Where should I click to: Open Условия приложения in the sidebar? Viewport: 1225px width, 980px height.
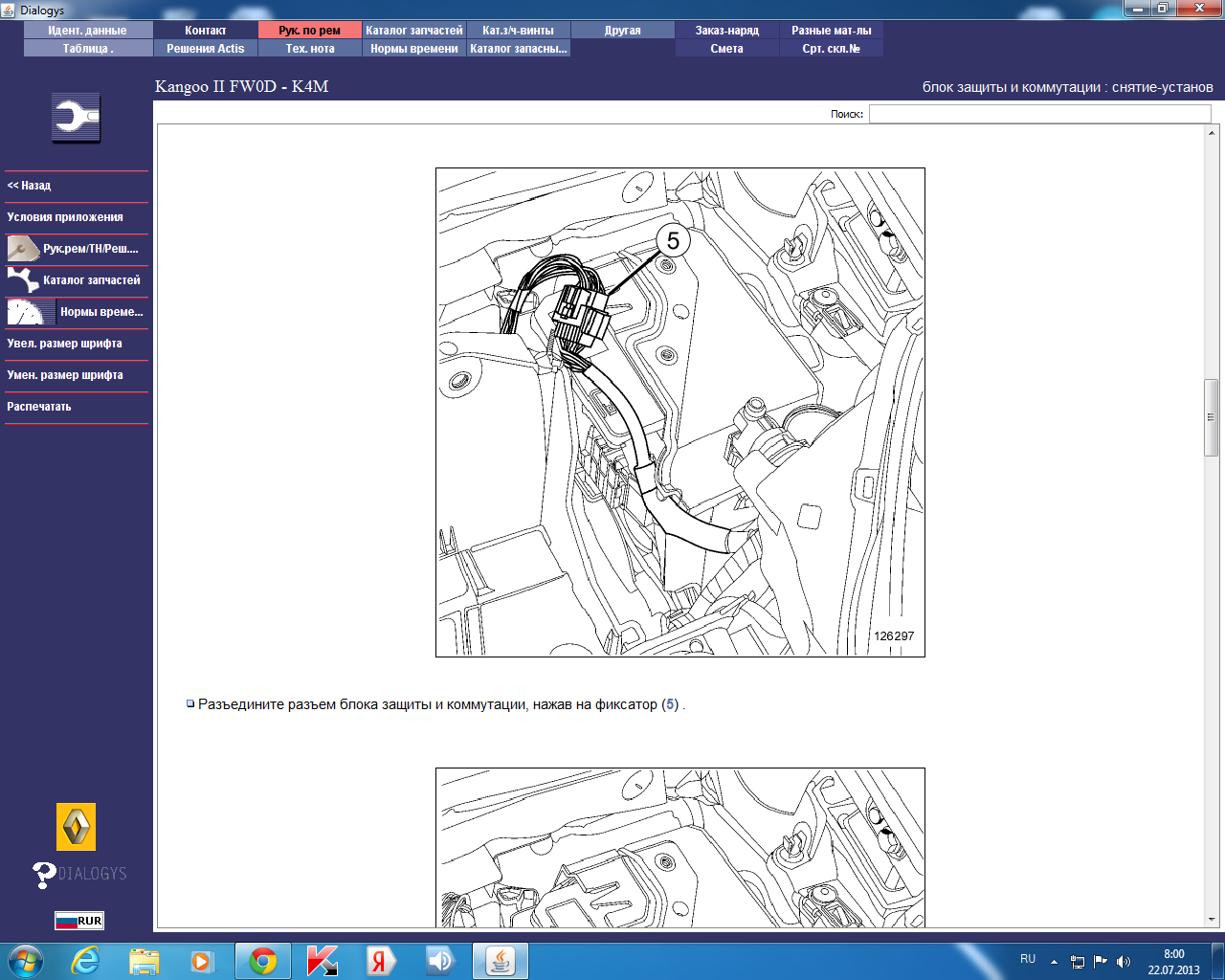pyautogui.click(x=77, y=217)
